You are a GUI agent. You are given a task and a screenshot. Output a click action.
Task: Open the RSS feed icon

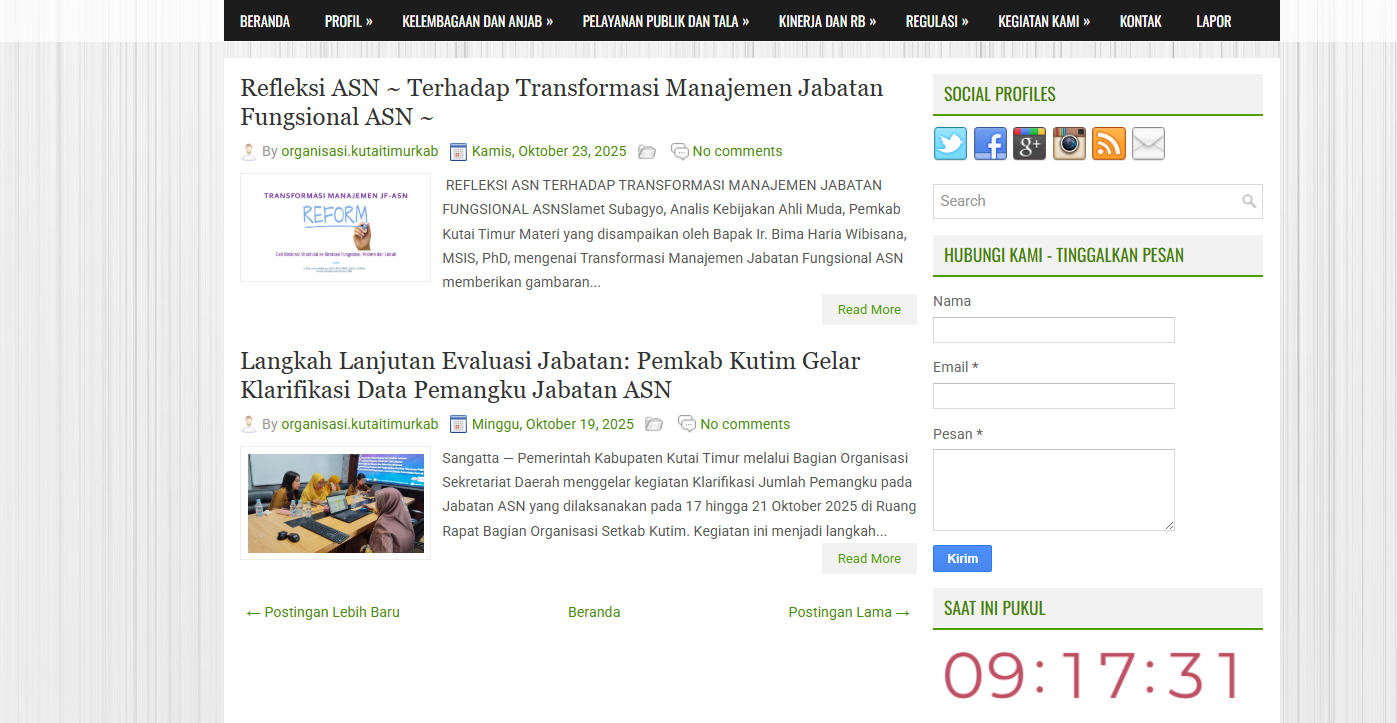(x=1108, y=144)
